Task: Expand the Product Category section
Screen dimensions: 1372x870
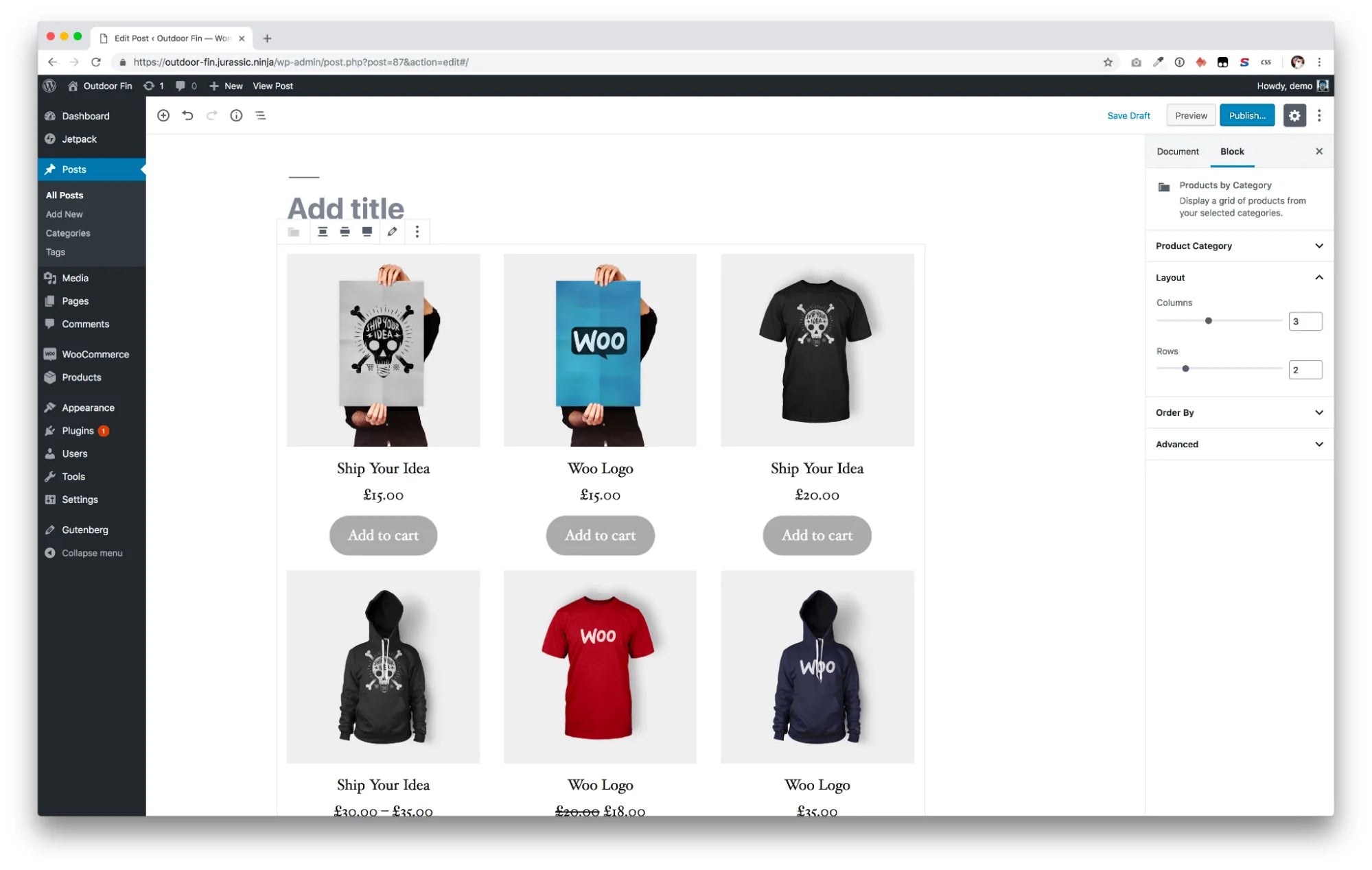Action: 1239,246
